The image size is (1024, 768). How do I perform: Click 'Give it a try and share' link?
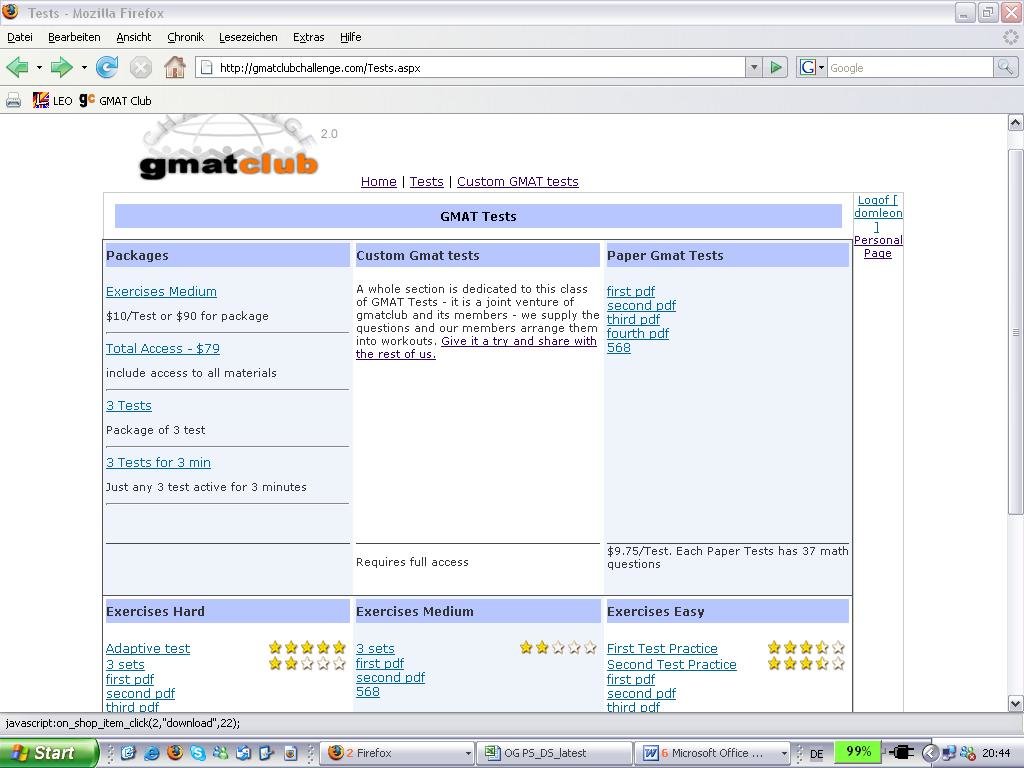476,347
